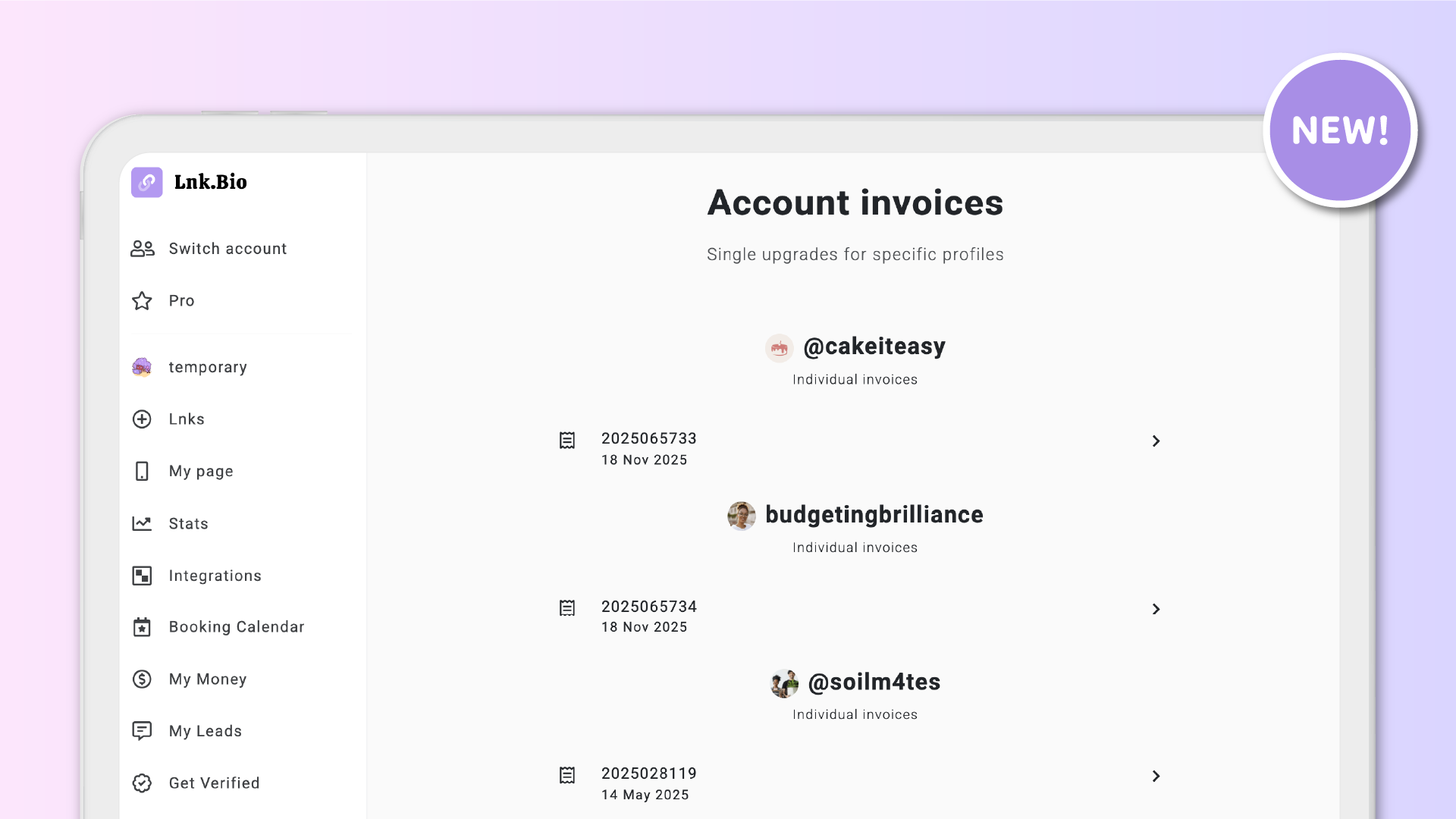Click the My Money dollar icon

tap(142, 679)
